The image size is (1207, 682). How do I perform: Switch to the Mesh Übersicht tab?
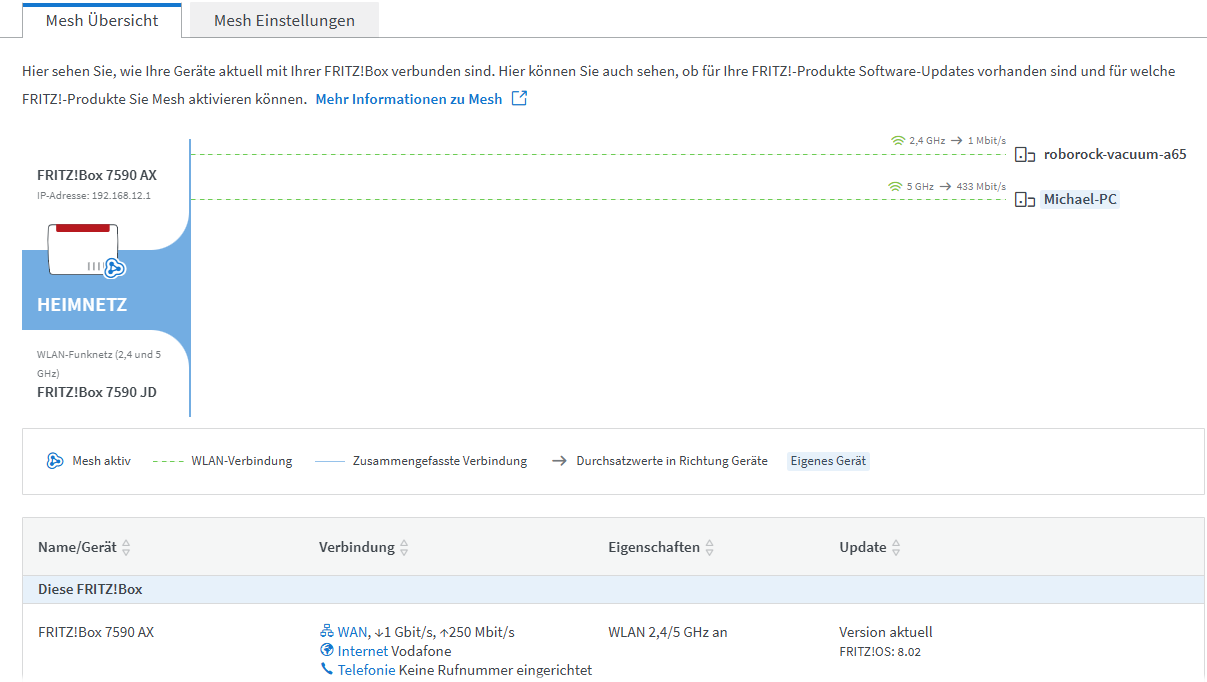(102, 20)
